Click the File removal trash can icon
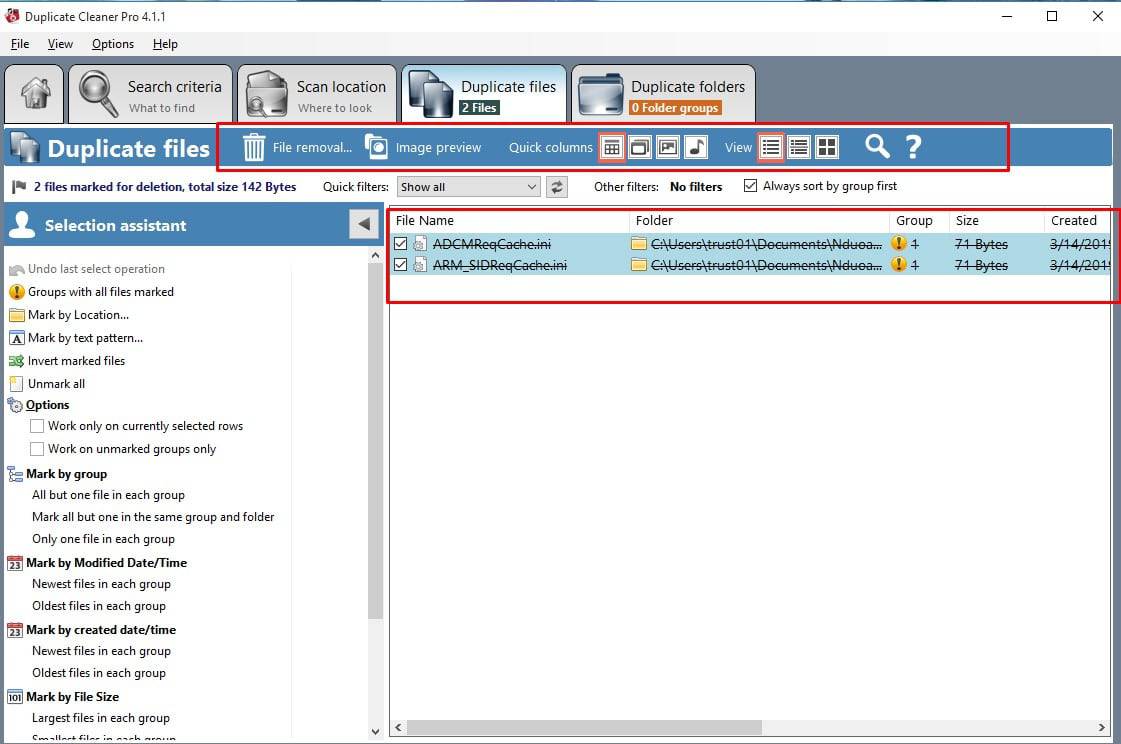Viewport: 1121px width, 744px height. click(255, 147)
